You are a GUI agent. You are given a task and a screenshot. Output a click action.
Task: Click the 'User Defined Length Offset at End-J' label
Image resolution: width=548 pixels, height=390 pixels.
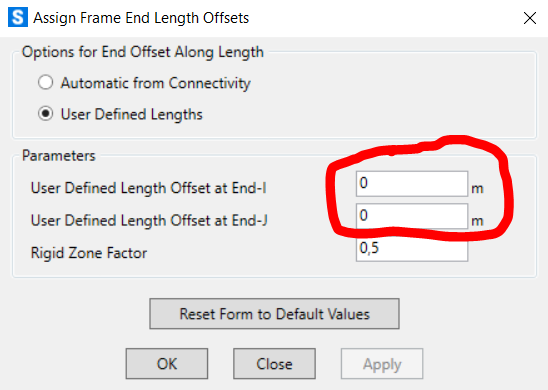point(149,221)
